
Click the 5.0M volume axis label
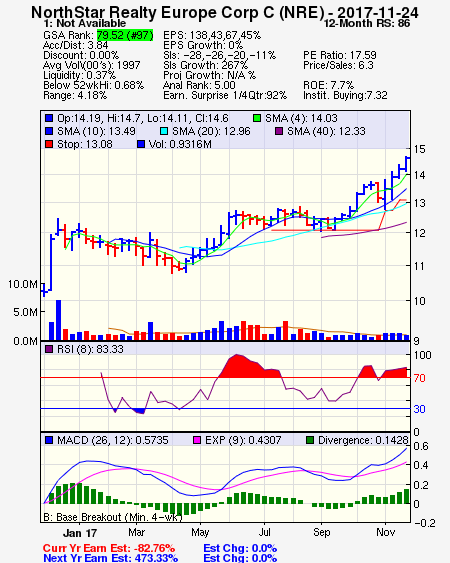(x=25, y=312)
